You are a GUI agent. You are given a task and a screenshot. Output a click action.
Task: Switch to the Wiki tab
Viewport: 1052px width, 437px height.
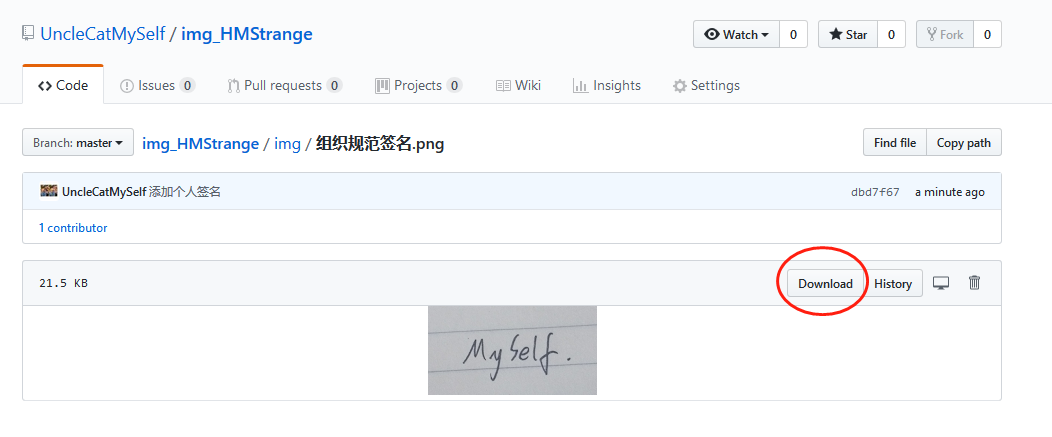pos(518,85)
